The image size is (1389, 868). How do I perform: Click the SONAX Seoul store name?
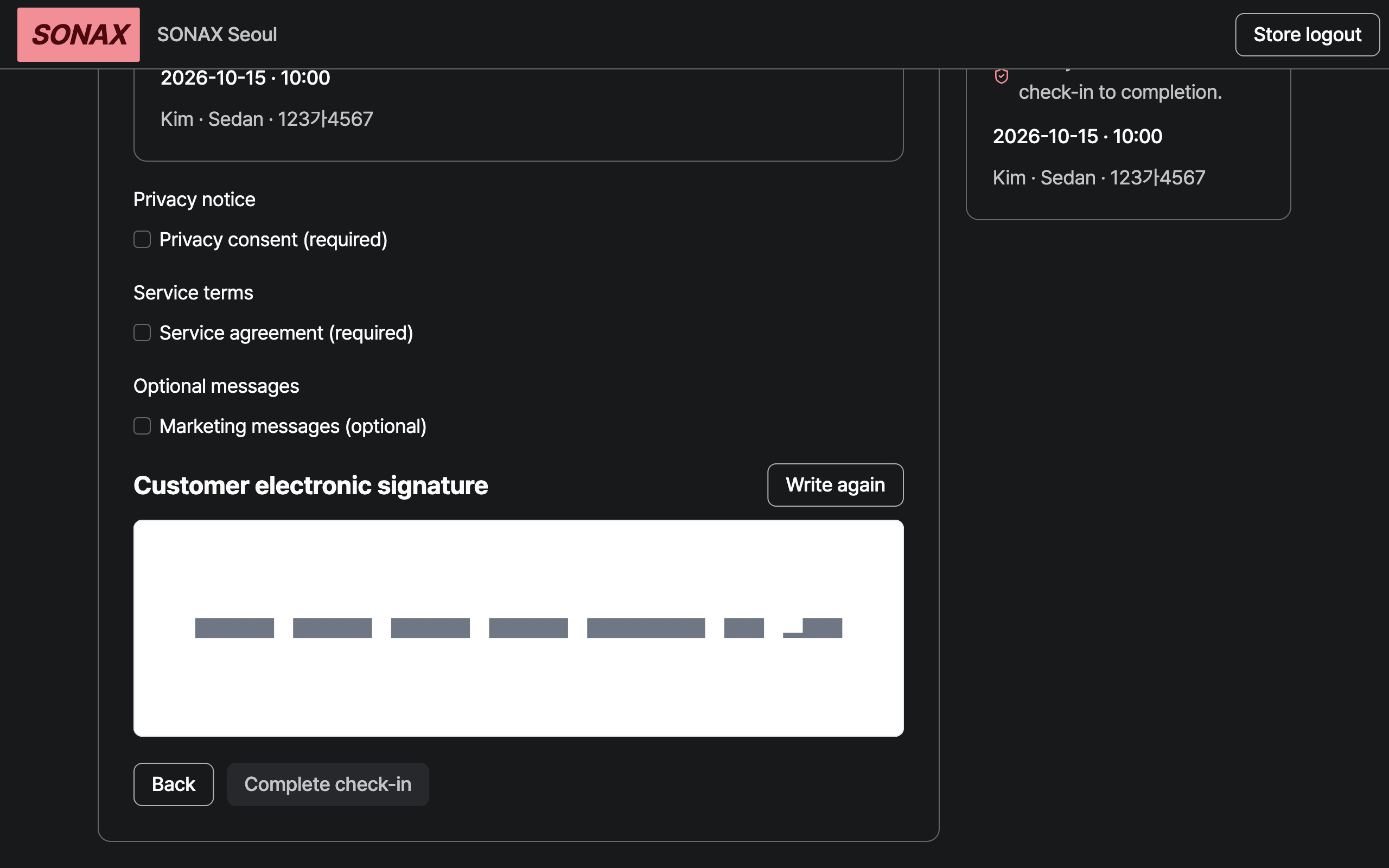217,34
